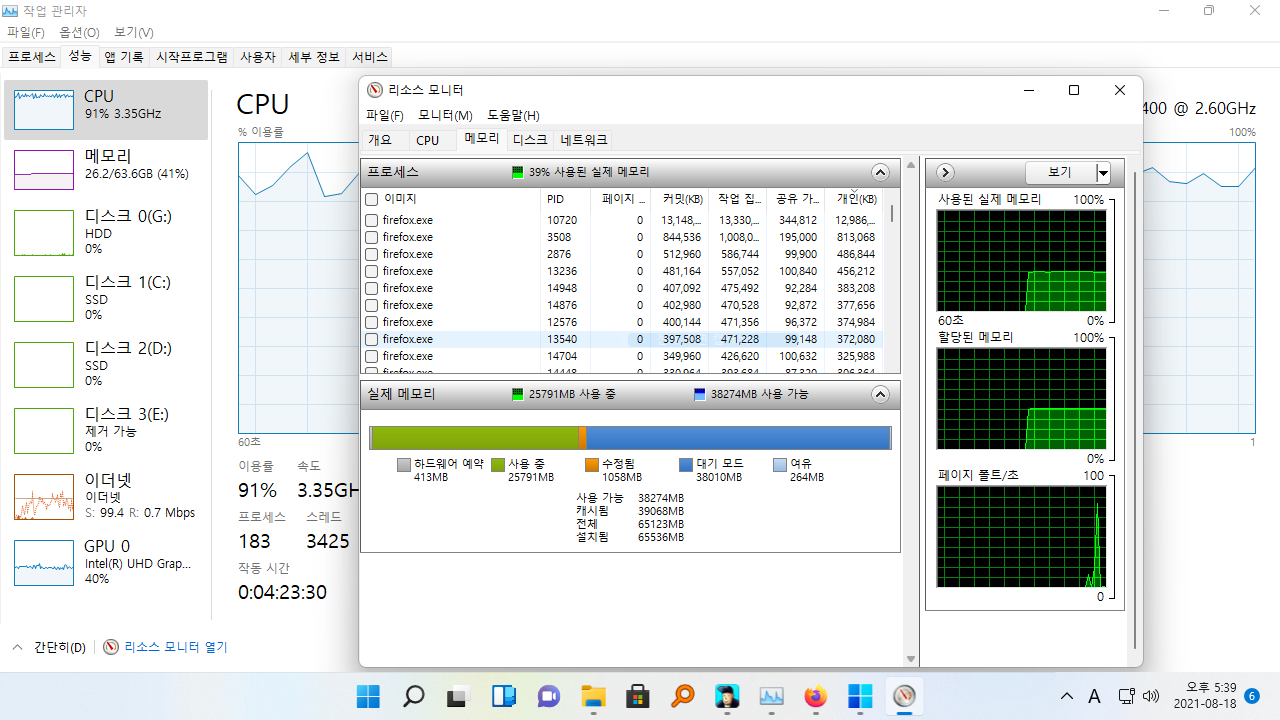Open the orange magnifier app in taskbar

(x=683, y=696)
